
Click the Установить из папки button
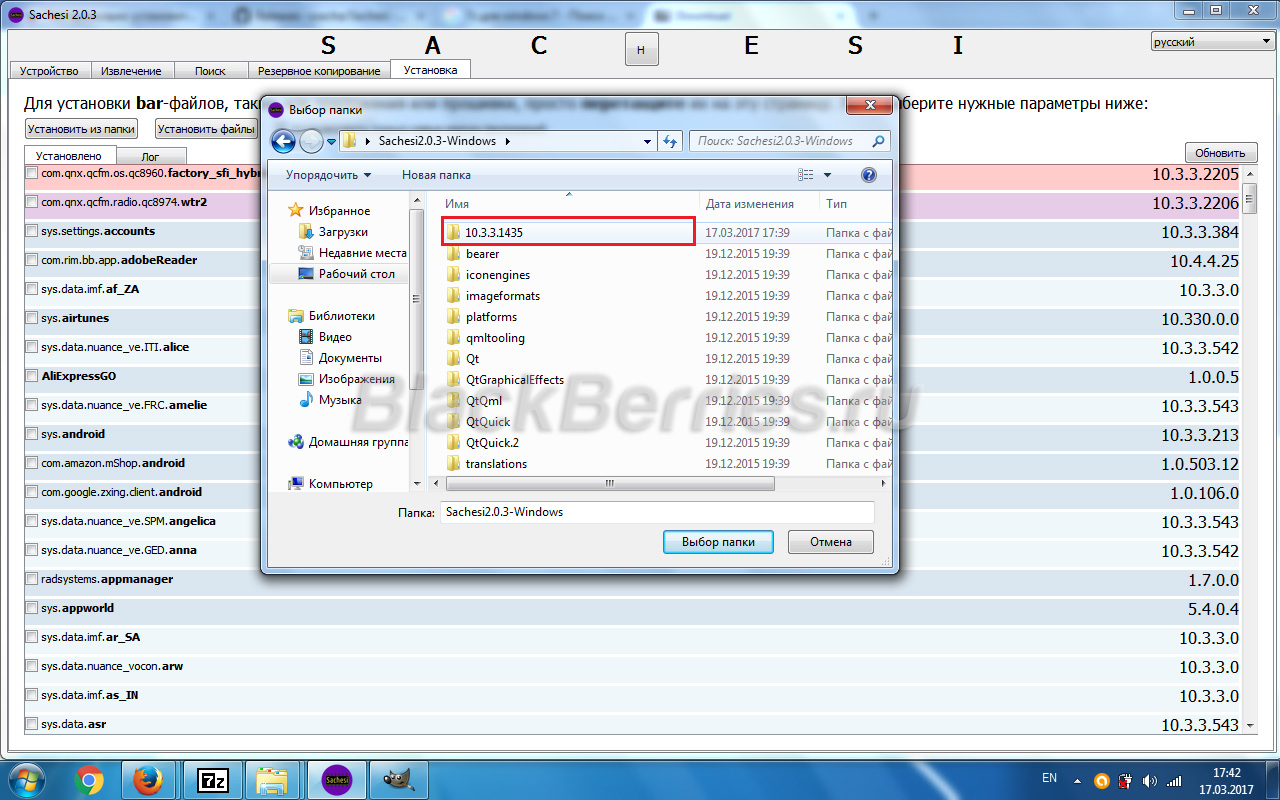pos(81,129)
